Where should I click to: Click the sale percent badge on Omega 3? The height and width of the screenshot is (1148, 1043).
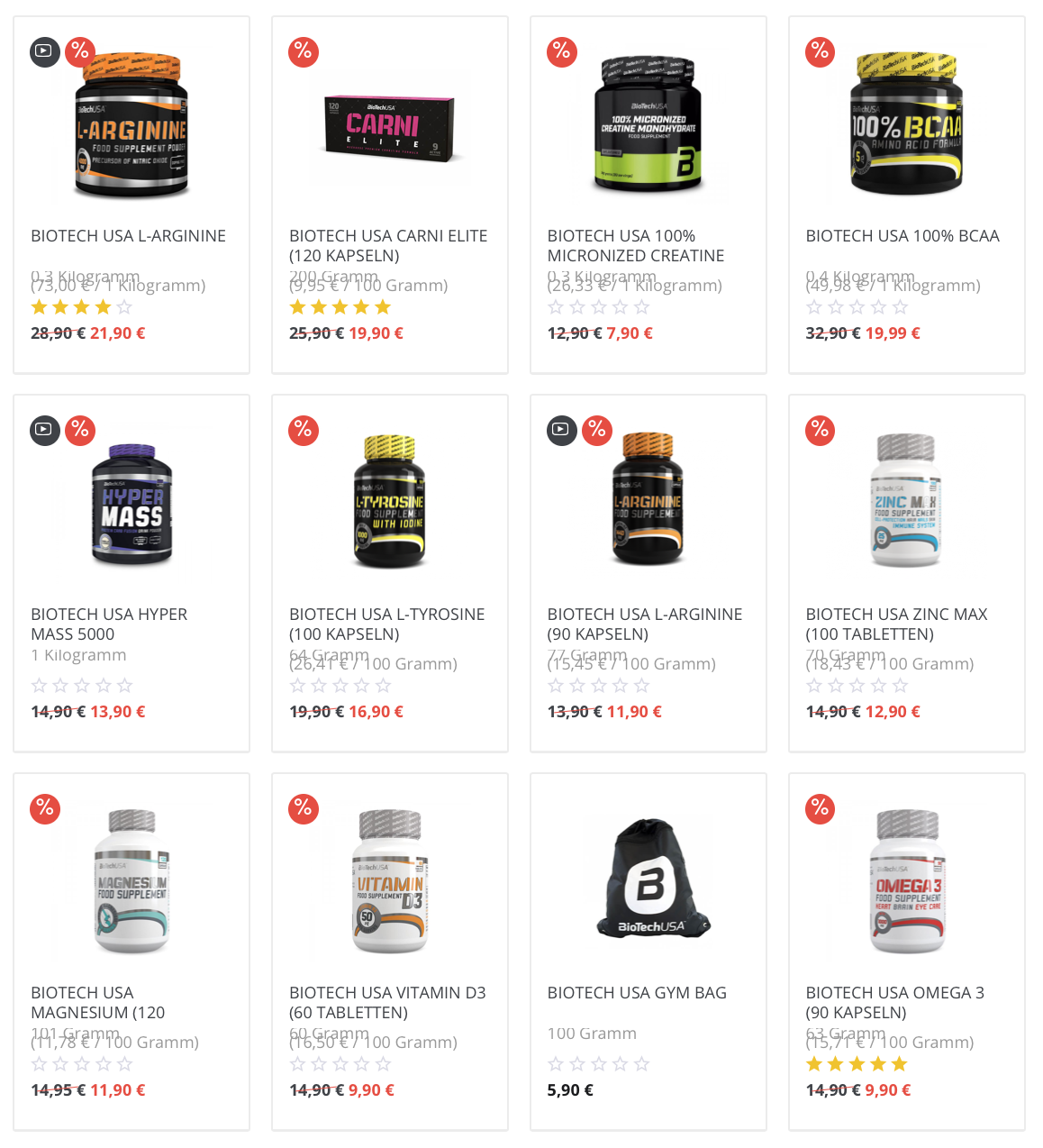[x=821, y=808]
